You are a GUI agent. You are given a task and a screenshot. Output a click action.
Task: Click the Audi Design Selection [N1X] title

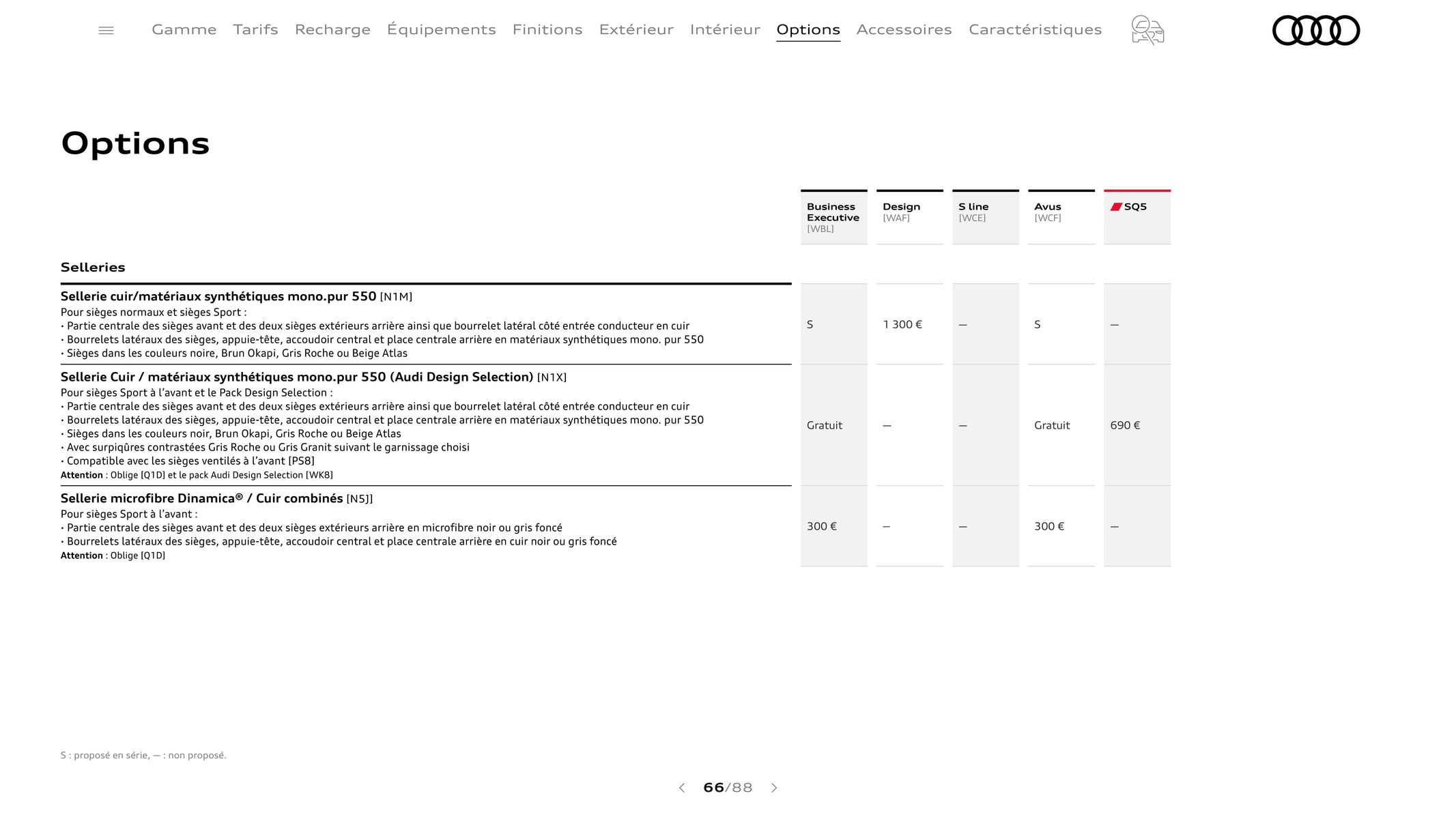tap(313, 377)
